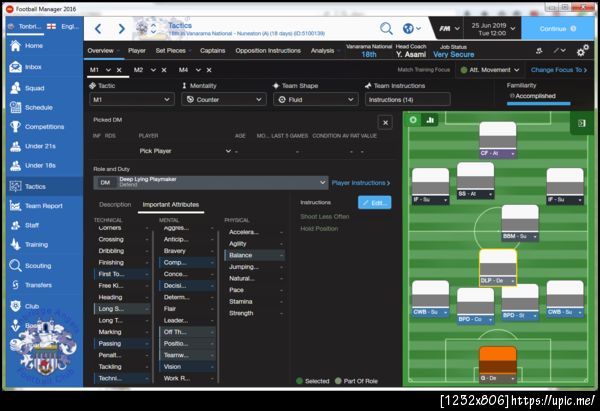Close tactic tab M1 with X
This screenshot has height=411, width=600.
(119, 70)
